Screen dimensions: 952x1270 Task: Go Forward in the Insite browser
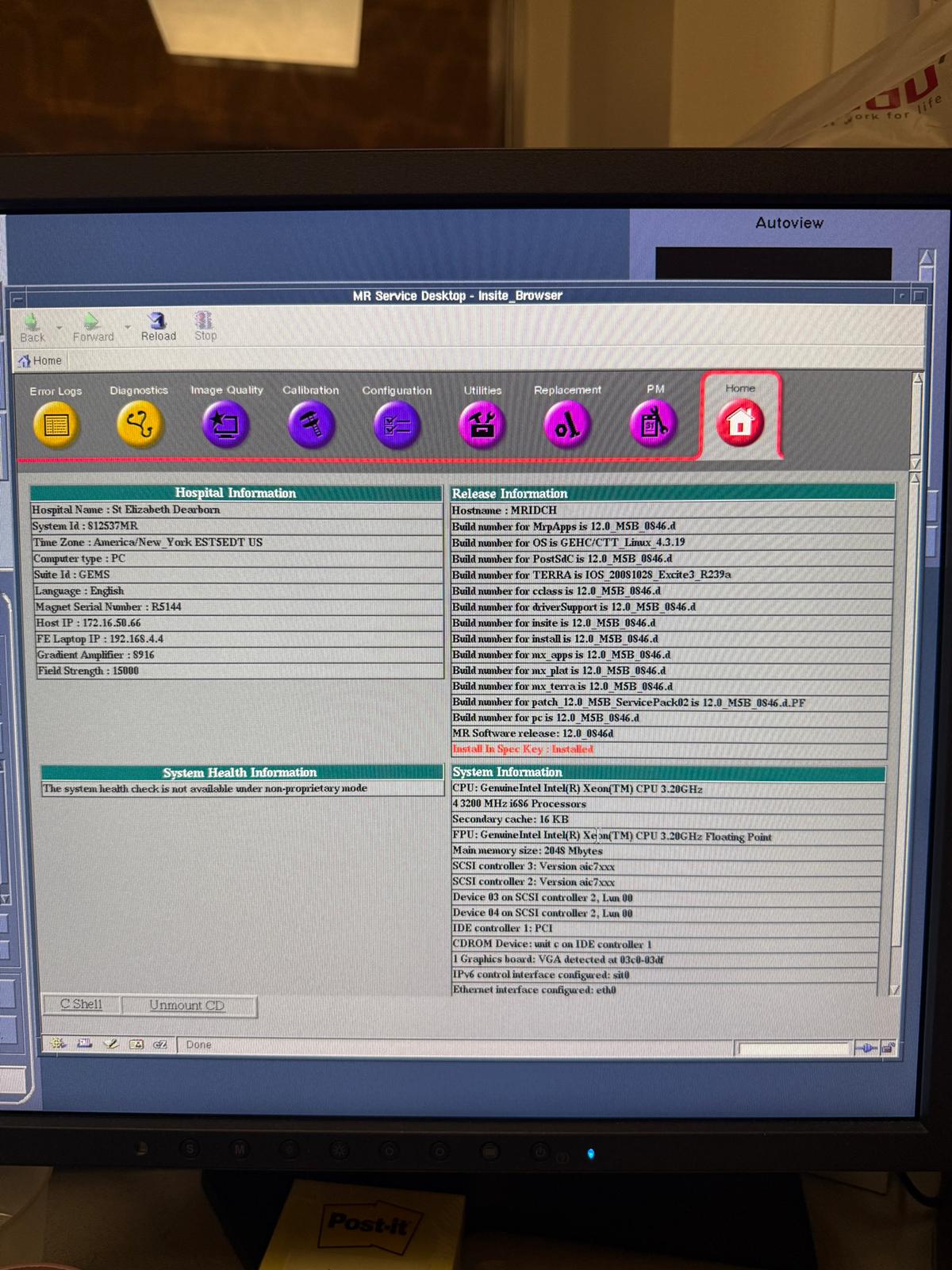[93, 327]
